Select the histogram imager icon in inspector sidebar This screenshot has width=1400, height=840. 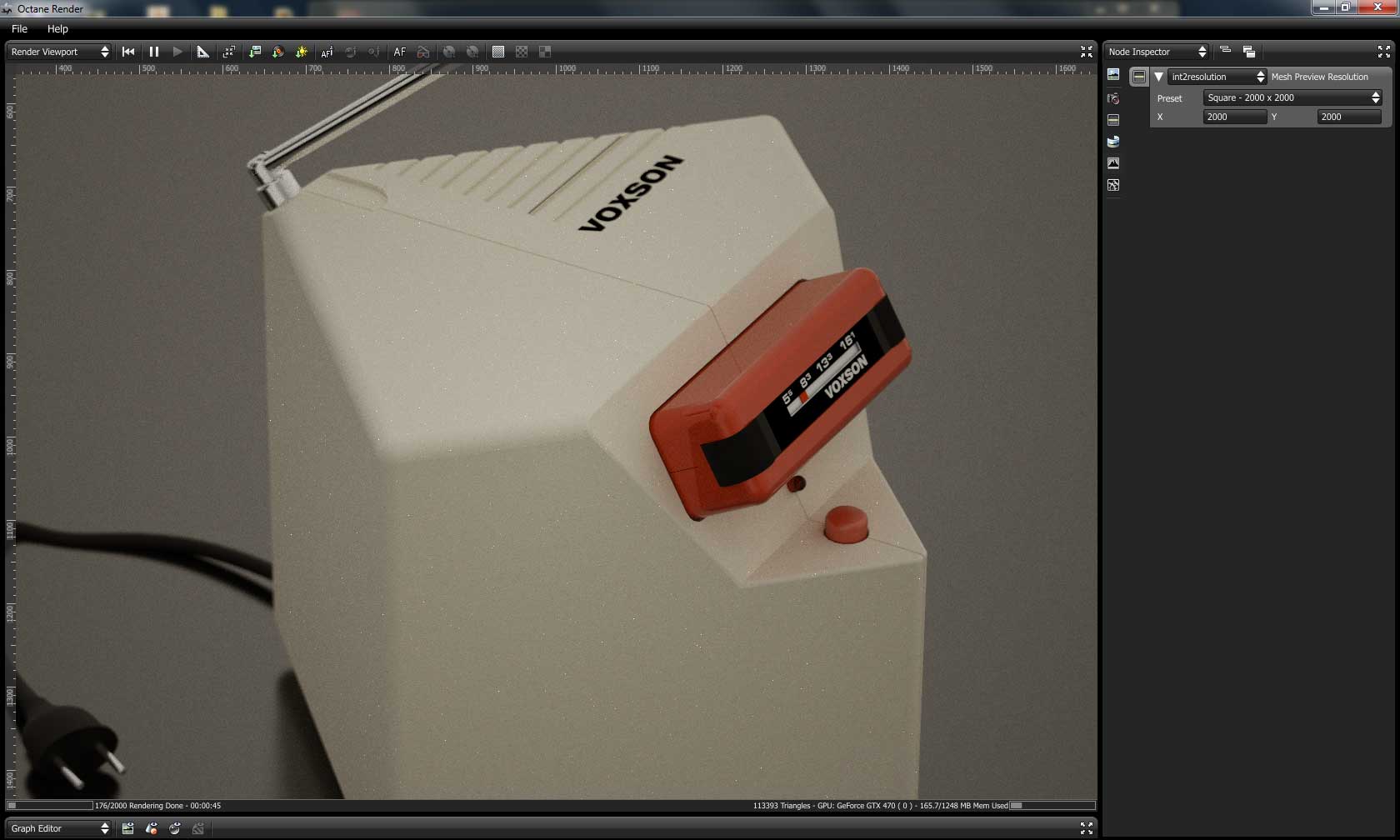tap(1113, 163)
